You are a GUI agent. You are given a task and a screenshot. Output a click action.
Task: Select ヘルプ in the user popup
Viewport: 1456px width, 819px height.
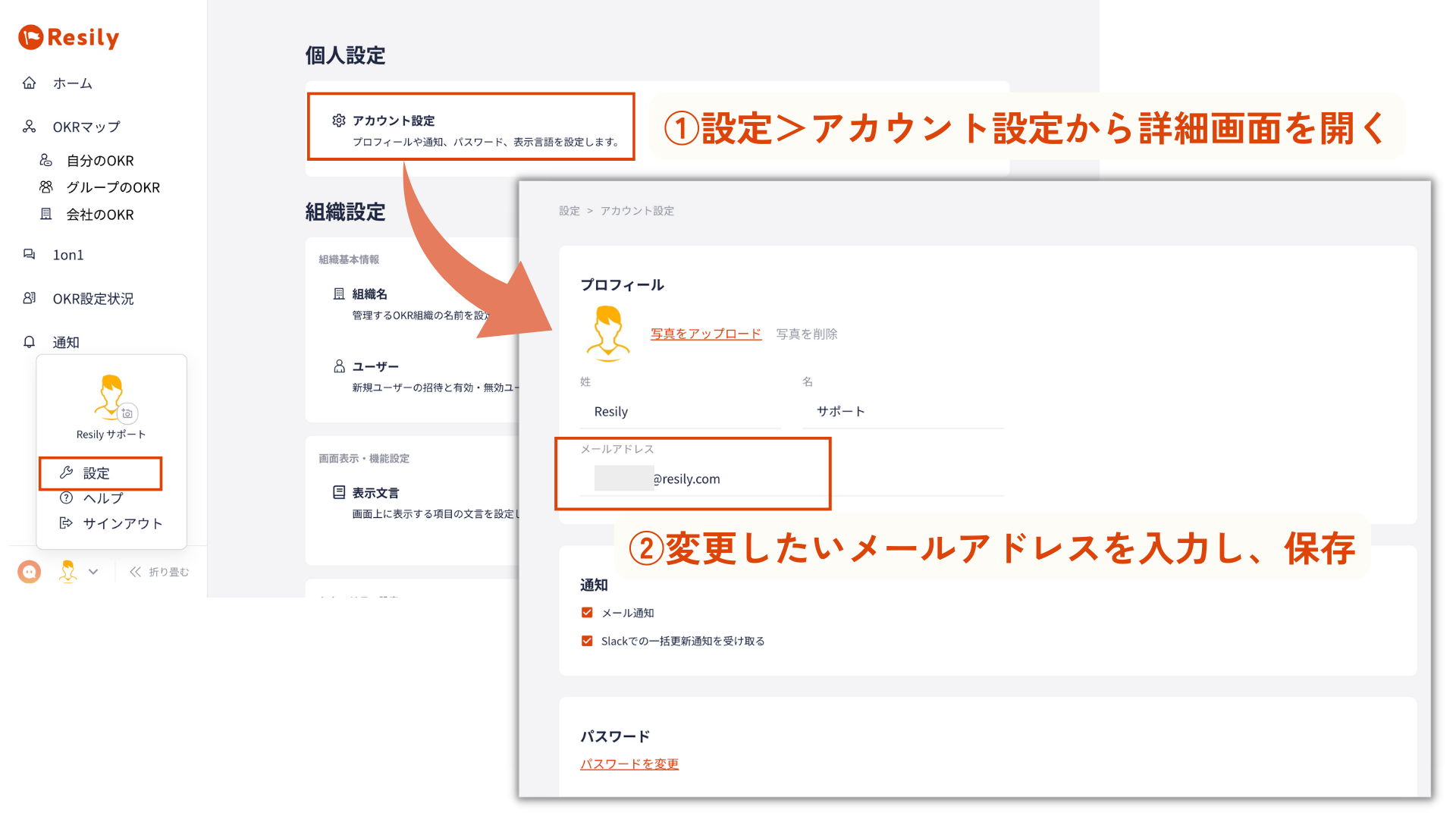coord(103,498)
